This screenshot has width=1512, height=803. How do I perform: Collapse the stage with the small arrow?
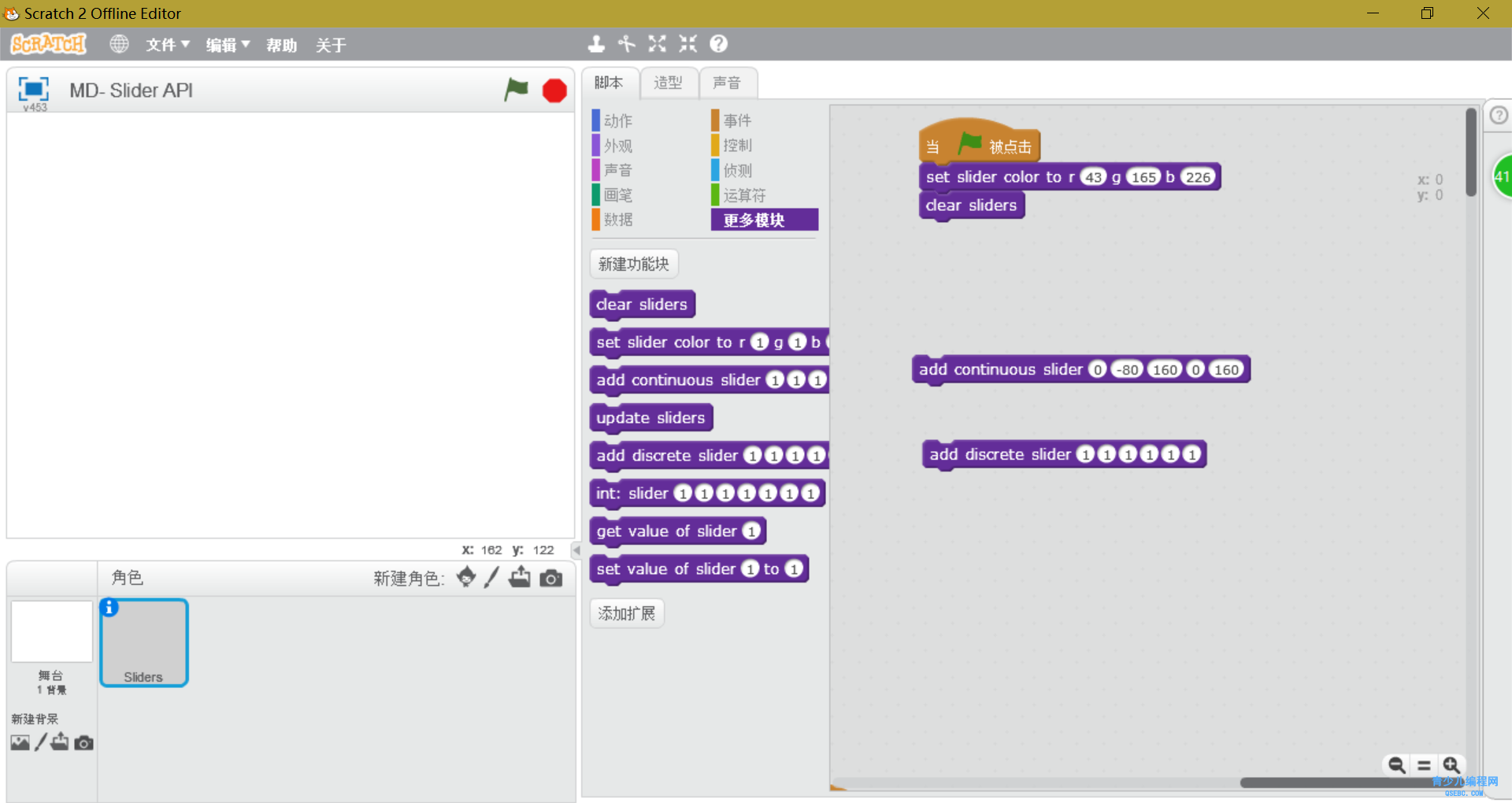pos(576,550)
